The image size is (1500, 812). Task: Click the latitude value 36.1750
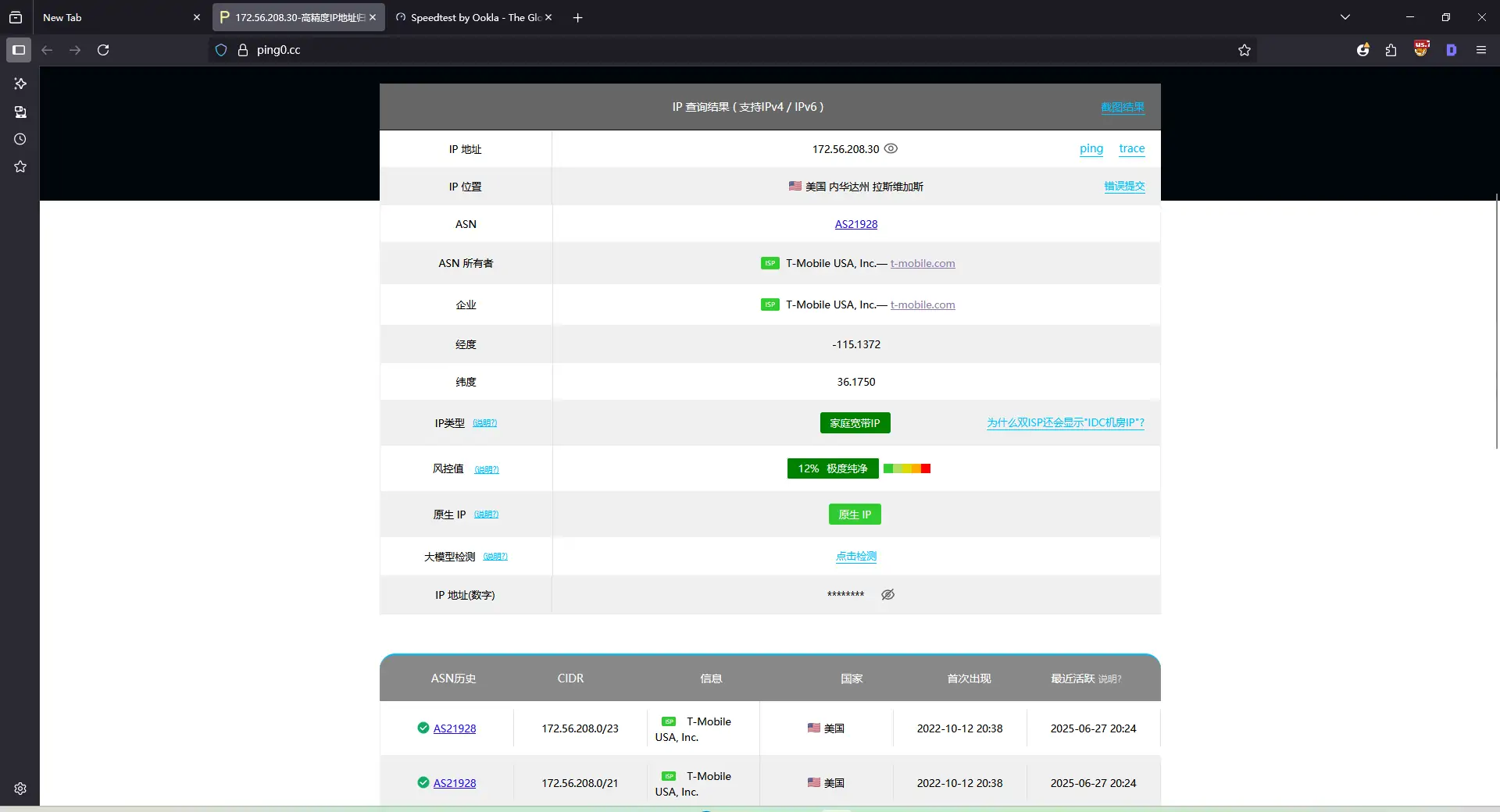pos(856,382)
